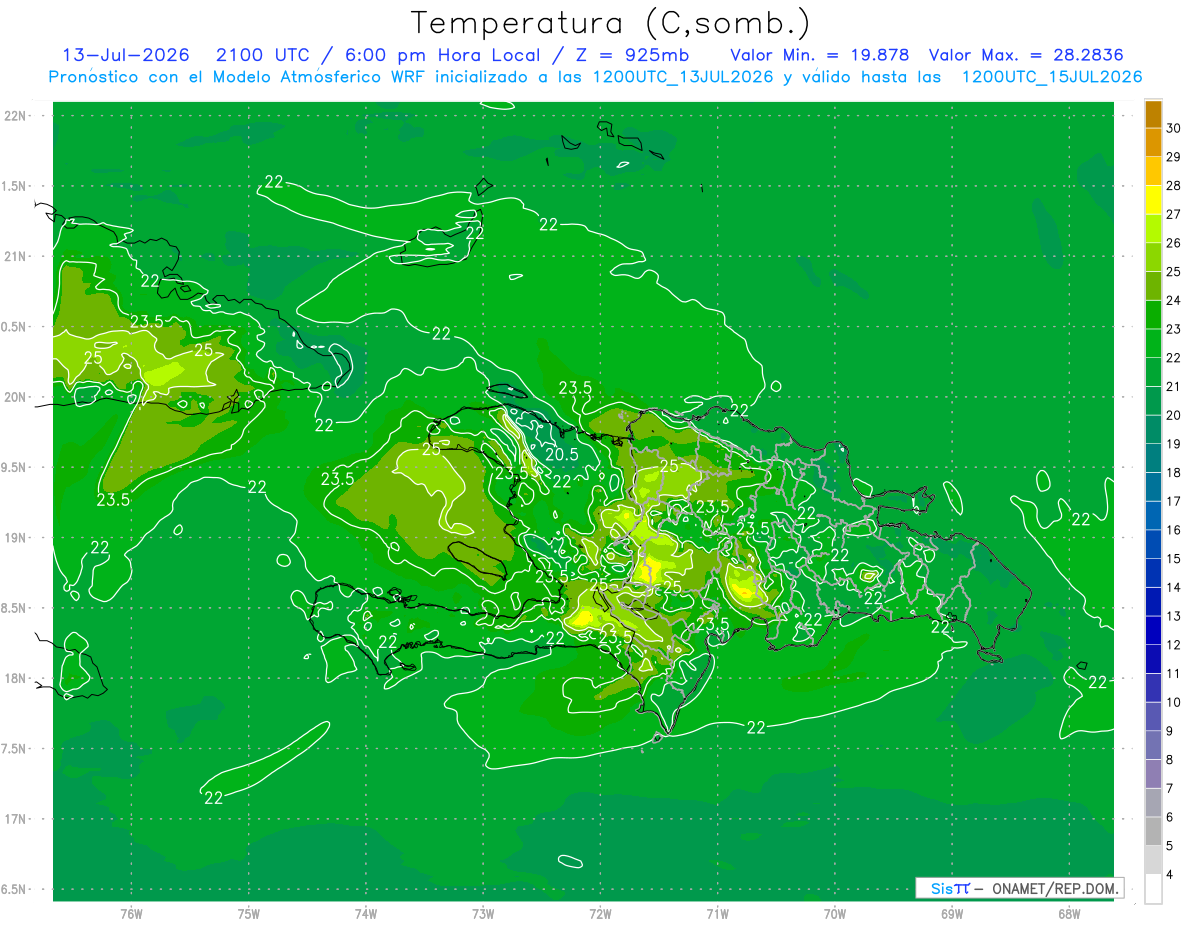
Task: Click the '17N' latitude axis label
Action: (17, 820)
